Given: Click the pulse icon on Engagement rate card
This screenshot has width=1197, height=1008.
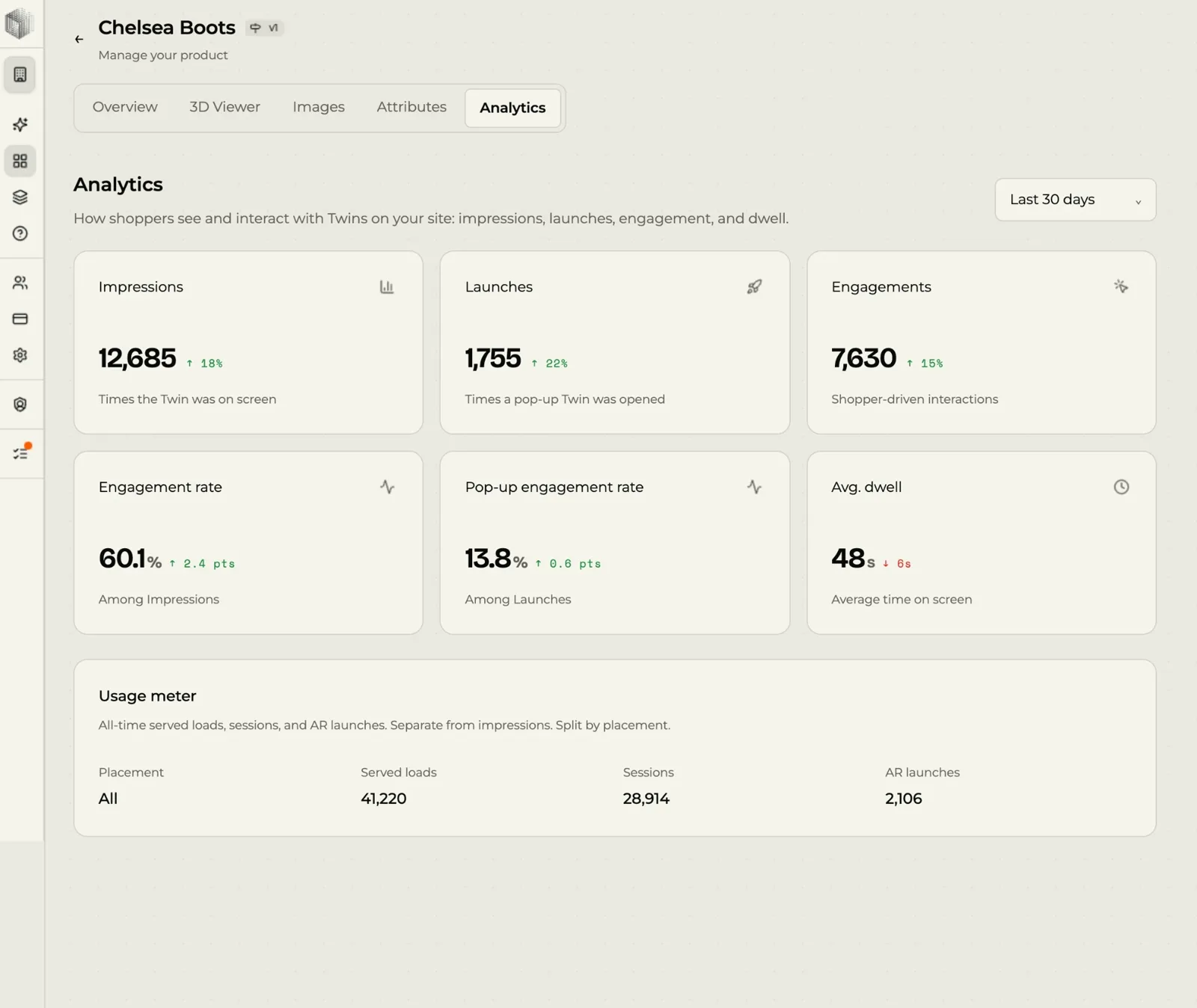Looking at the screenshot, I should (387, 487).
